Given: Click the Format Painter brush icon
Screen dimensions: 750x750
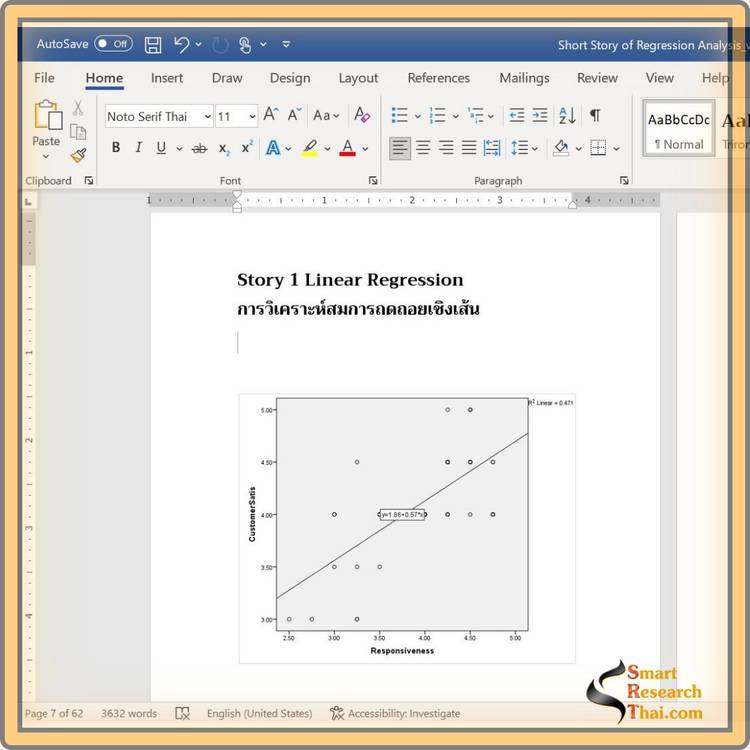Looking at the screenshot, I should (78, 155).
